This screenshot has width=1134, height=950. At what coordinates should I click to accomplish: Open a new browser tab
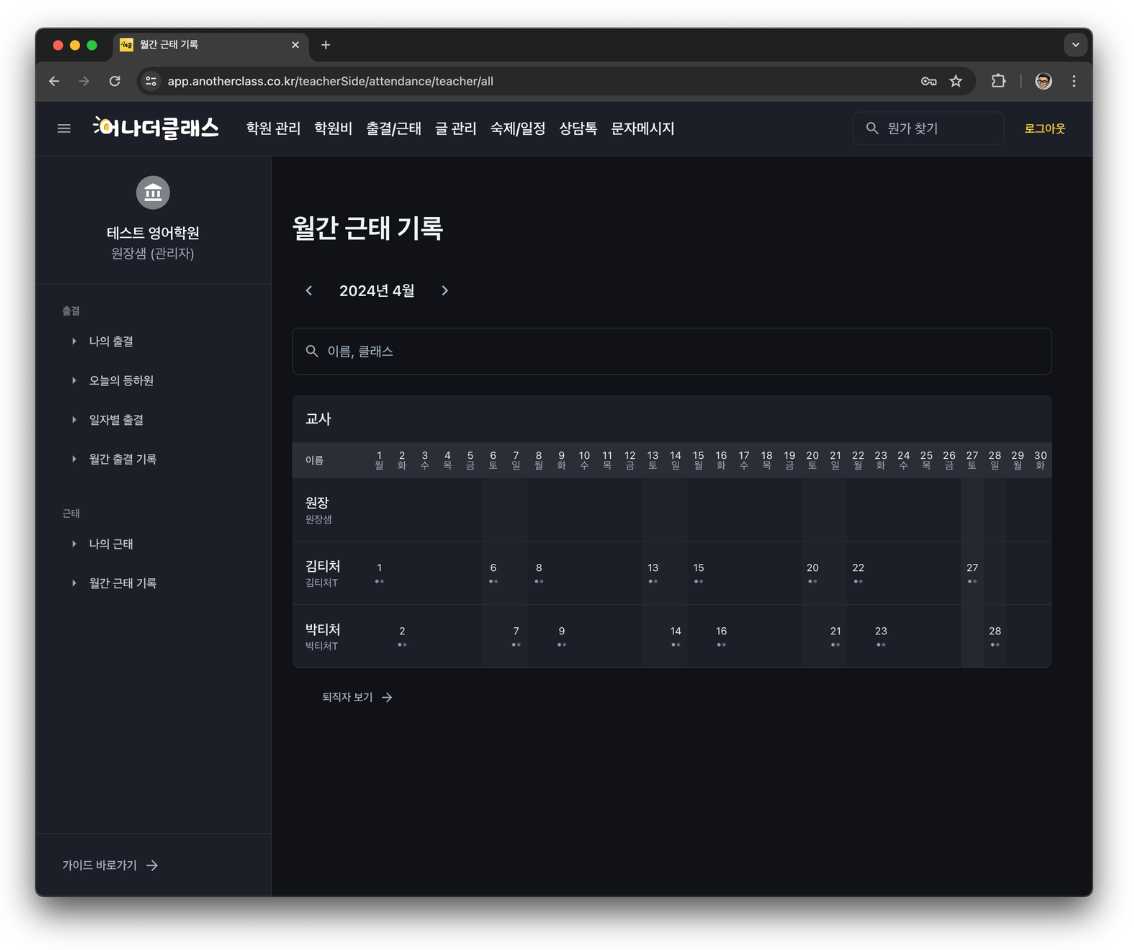coord(325,45)
